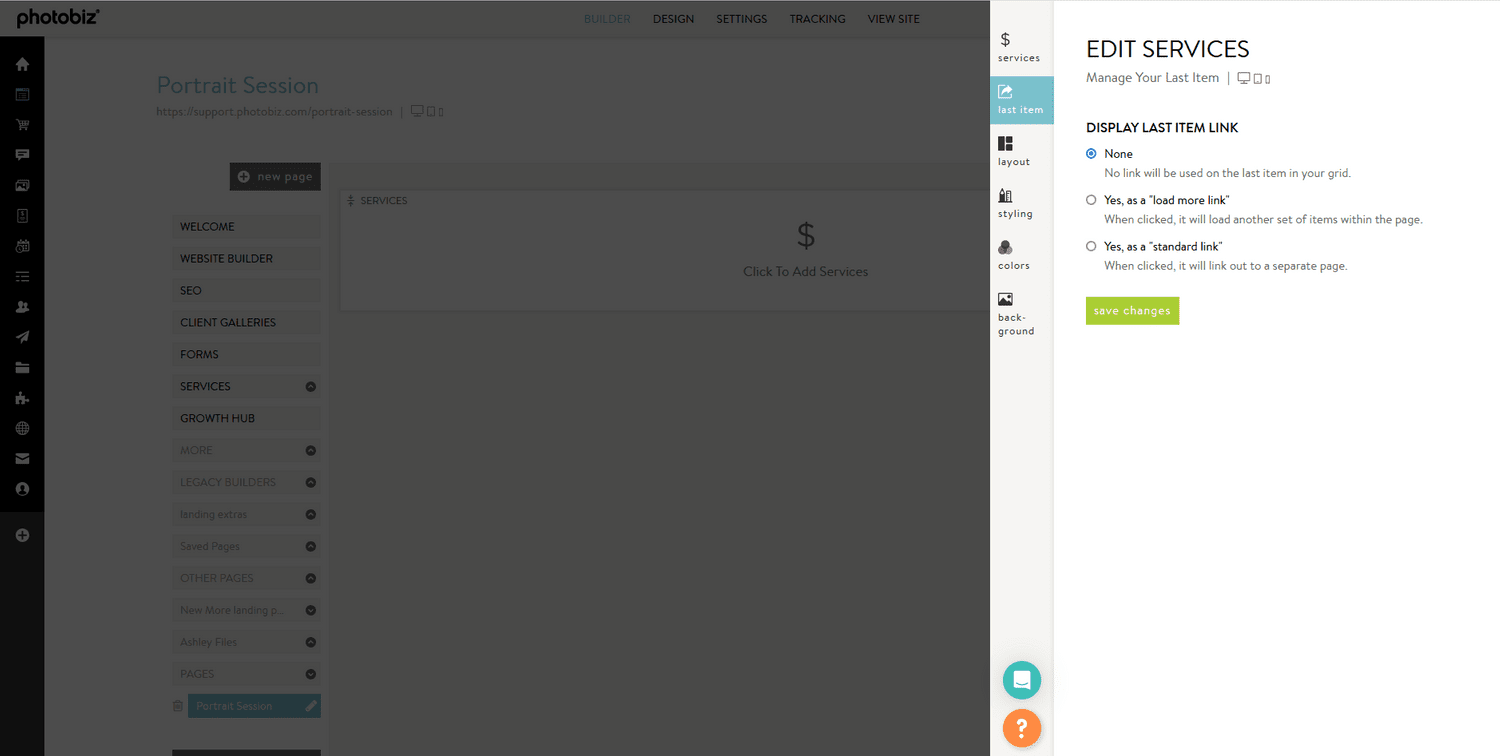Open the shopping cart icon in sidebar
Viewport: 1500px width, 756px height.
point(22,125)
